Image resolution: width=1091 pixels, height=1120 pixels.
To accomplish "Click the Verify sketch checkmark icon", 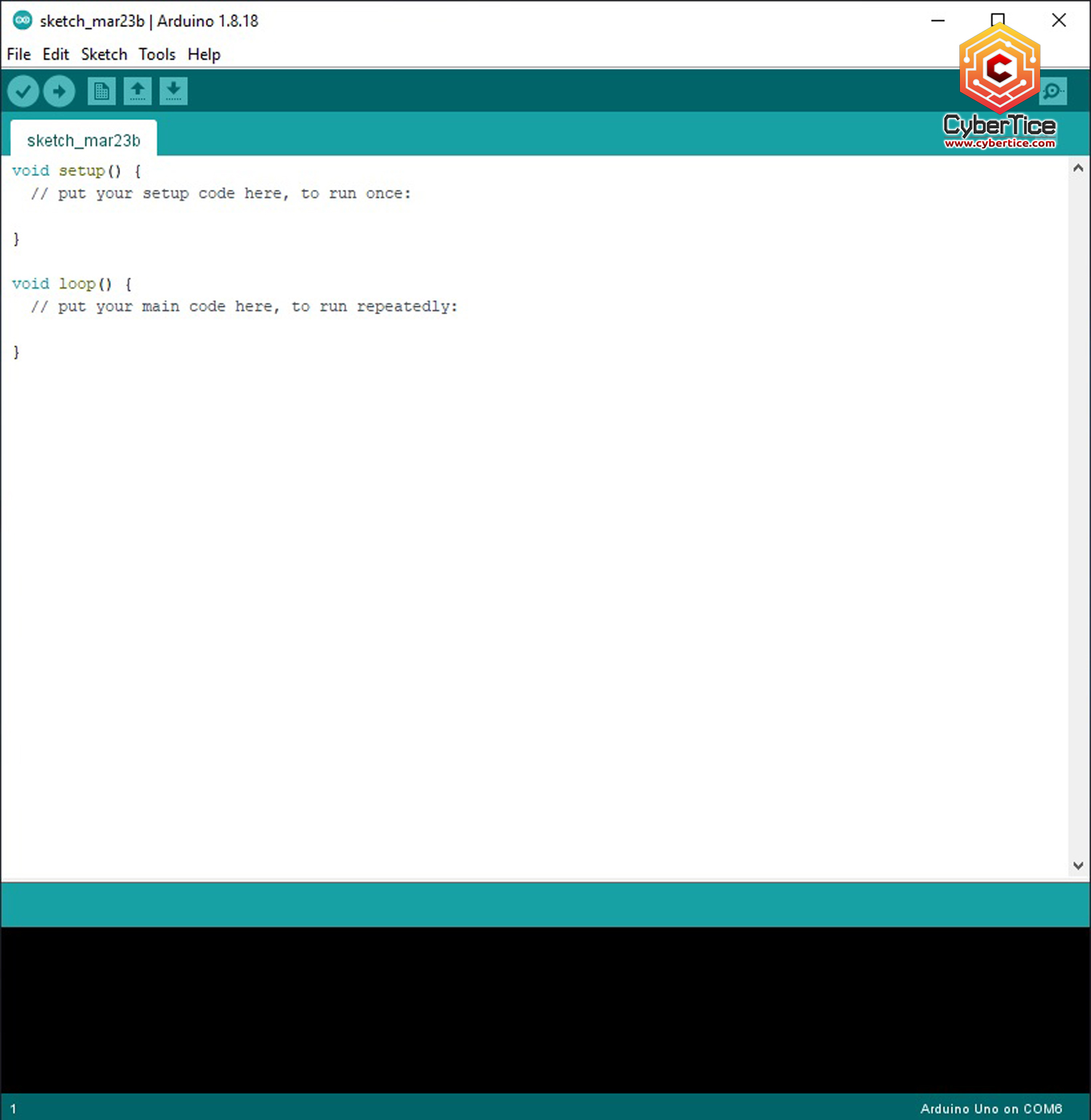I will (x=23, y=91).
